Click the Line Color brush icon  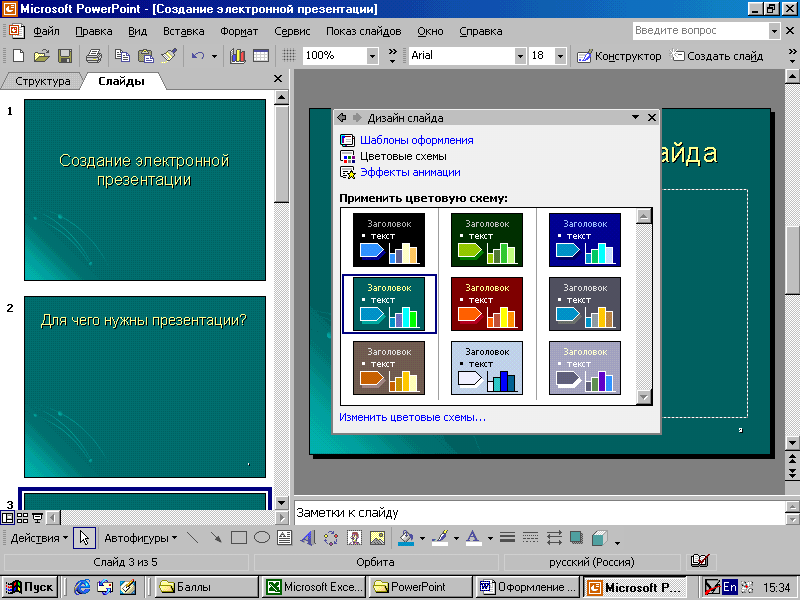pyautogui.click(x=440, y=538)
